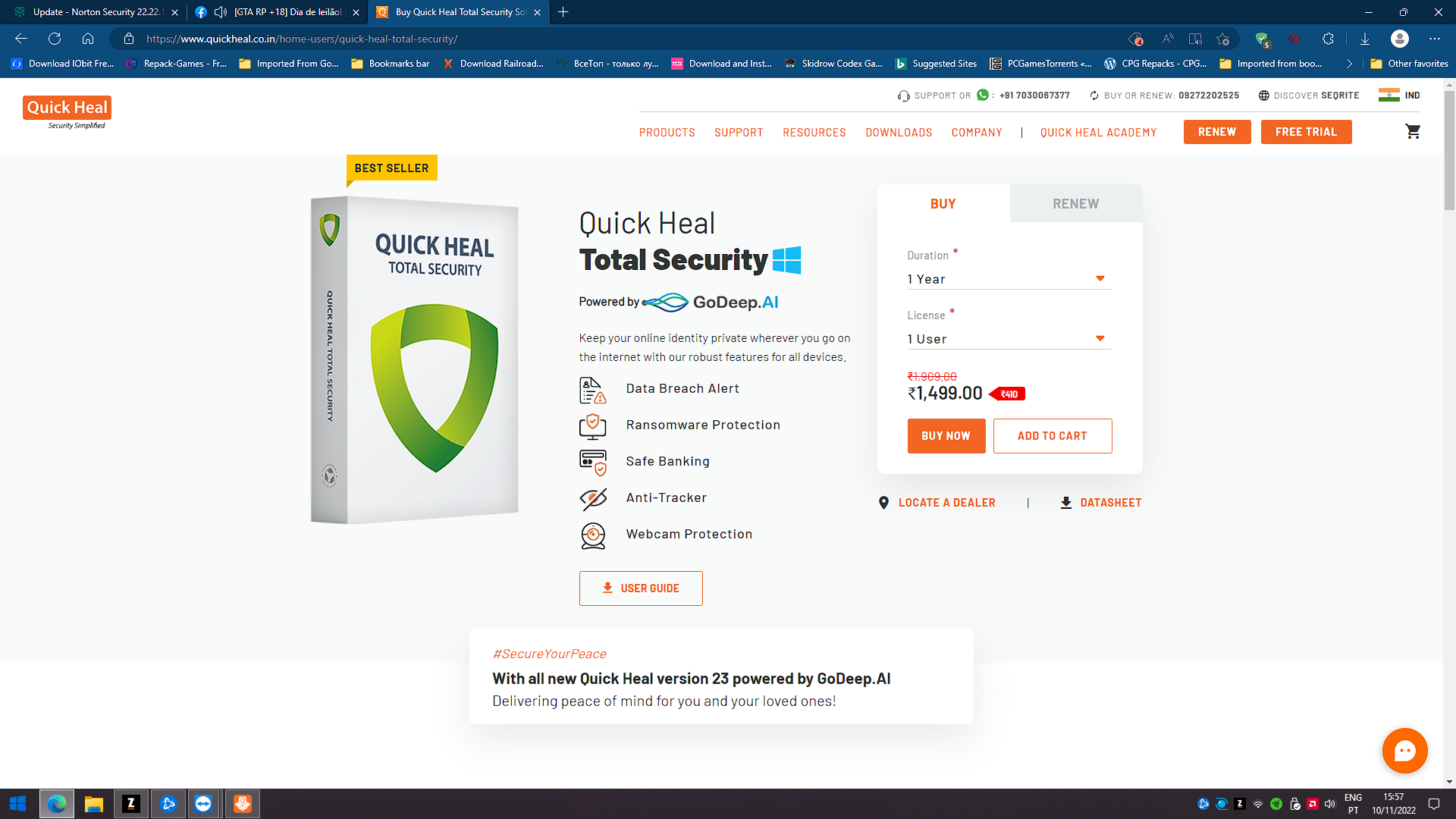Screen dimensions: 1456x819
Task: Mute the GTA RP tab audio
Action: point(220,12)
